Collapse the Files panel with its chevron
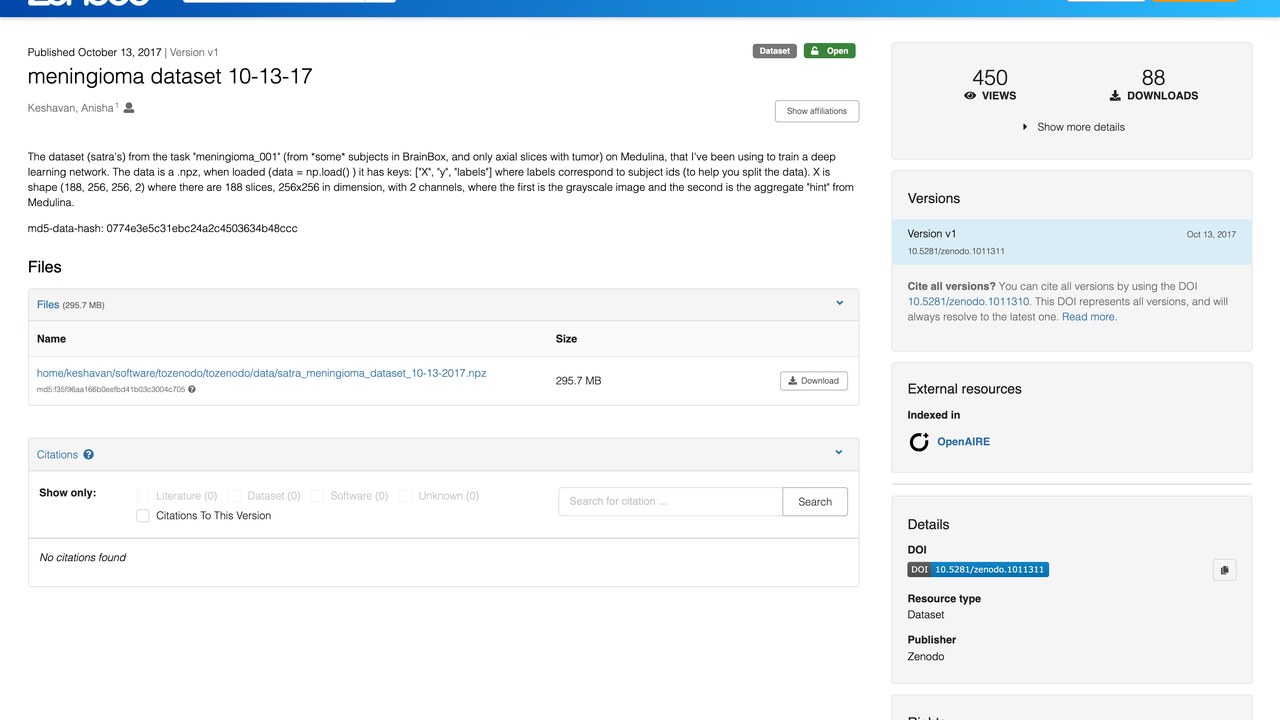The height and width of the screenshot is (720, 1280). [x=840, y=304]
